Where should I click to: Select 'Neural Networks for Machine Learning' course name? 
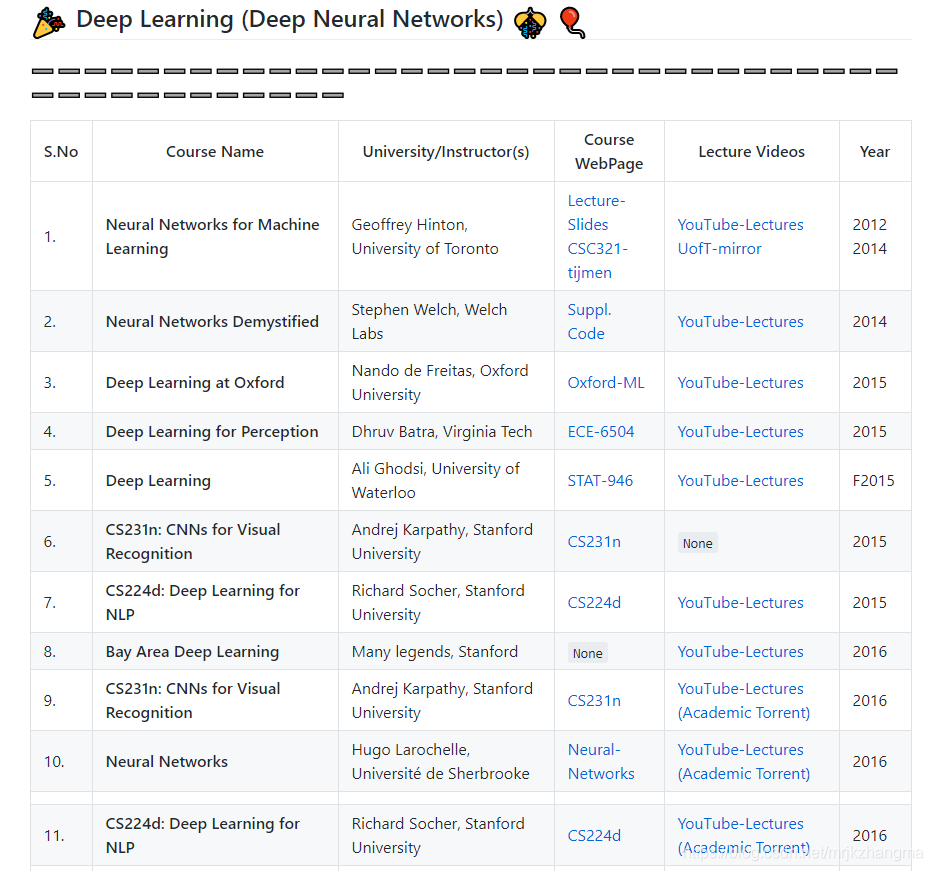tap(212, 237)
